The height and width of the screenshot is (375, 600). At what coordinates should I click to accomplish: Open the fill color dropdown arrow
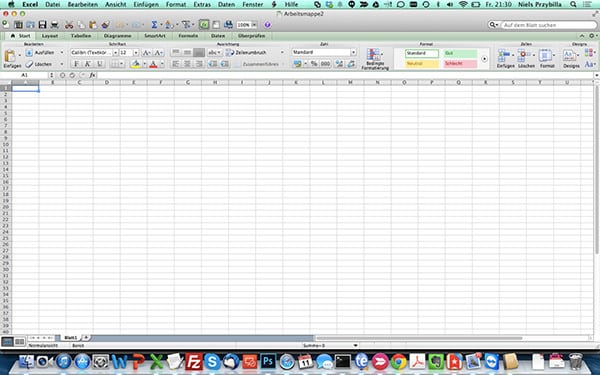(x=144, y=64)
